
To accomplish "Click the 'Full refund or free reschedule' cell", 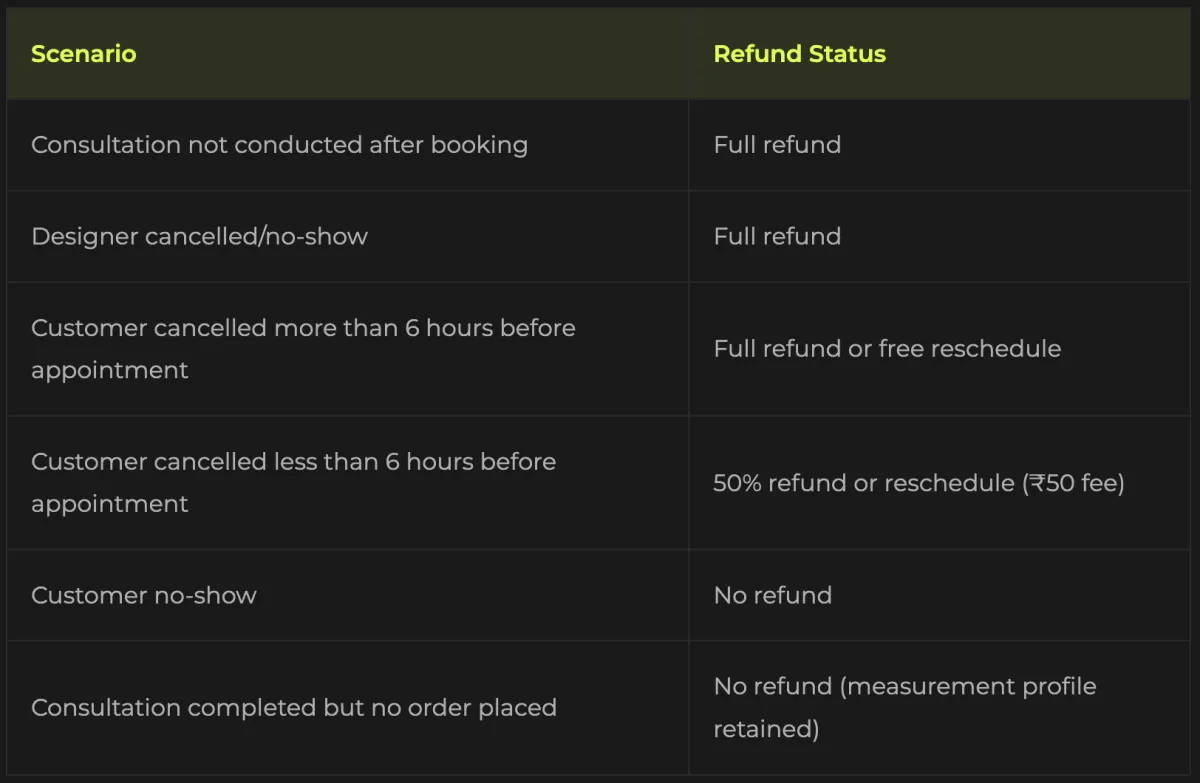I will tap(887, 349).
